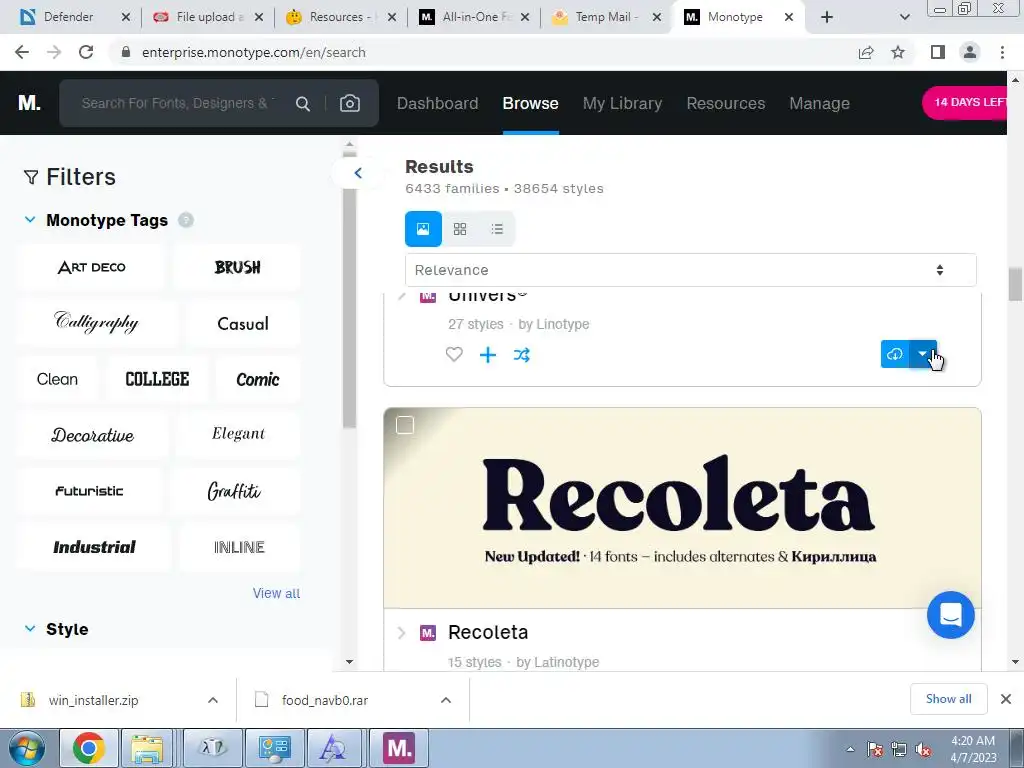Open the Resources nav item

[726, 103]
